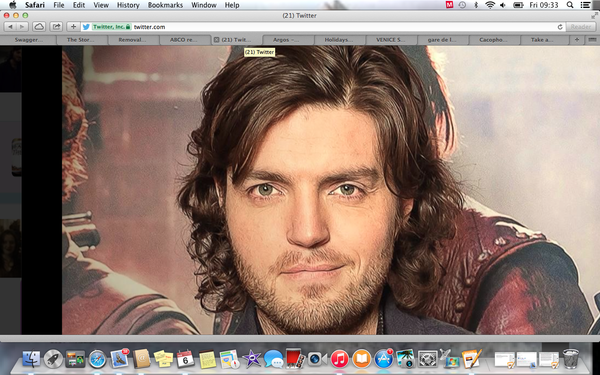Close the (21) Twitter tab with its x

(x=217, y=40)
